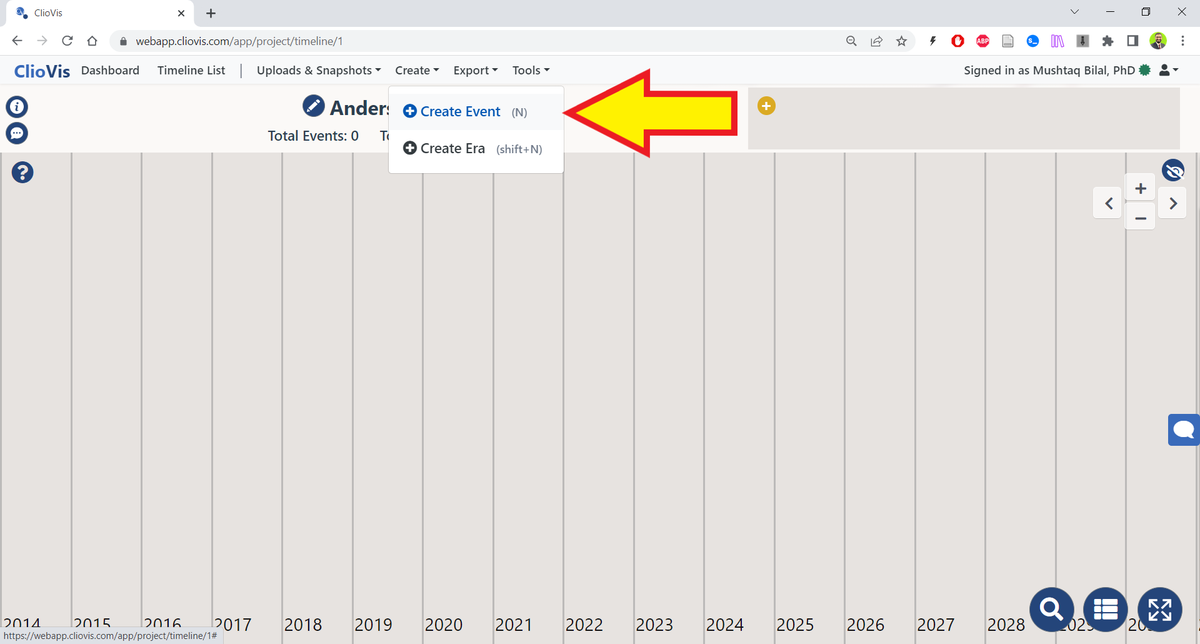The width and height of the screenshot is (1200, 644).
Task: Click the yellow plus add icon
Action: point(766,105)
